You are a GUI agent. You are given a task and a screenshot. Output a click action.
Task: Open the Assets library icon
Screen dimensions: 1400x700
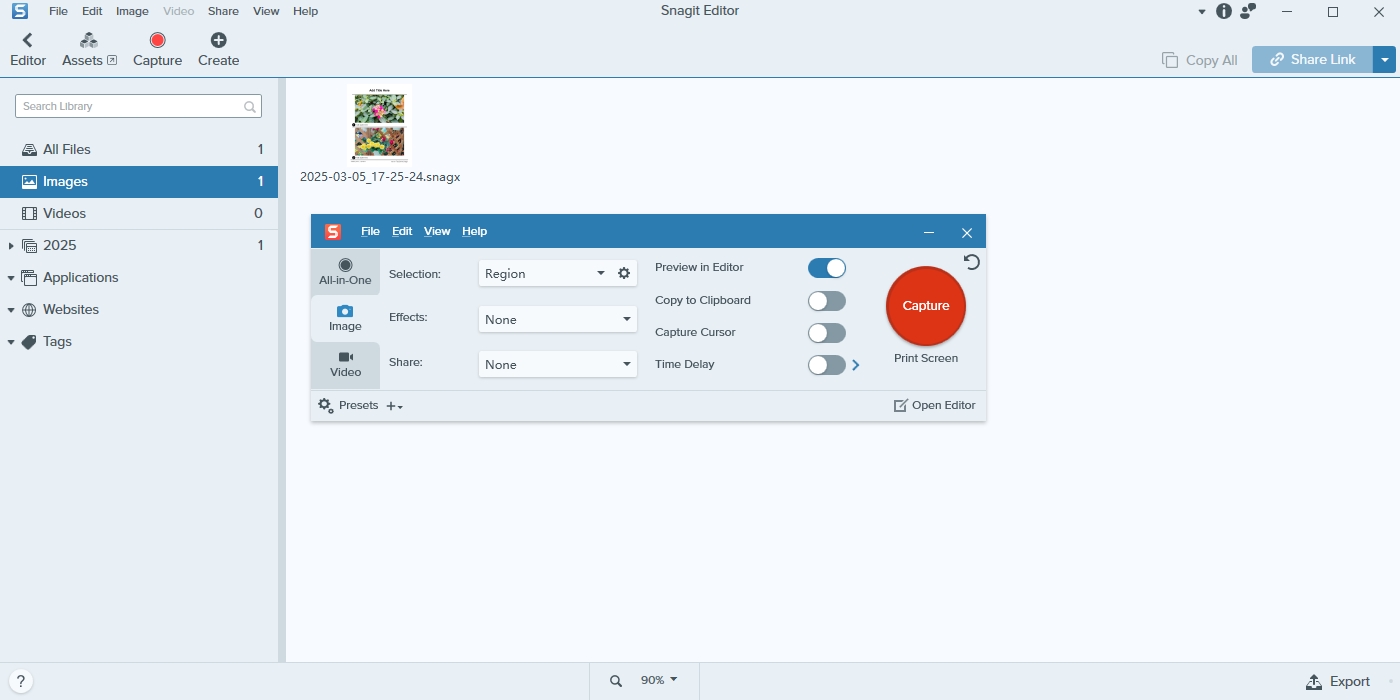(89, 41)
